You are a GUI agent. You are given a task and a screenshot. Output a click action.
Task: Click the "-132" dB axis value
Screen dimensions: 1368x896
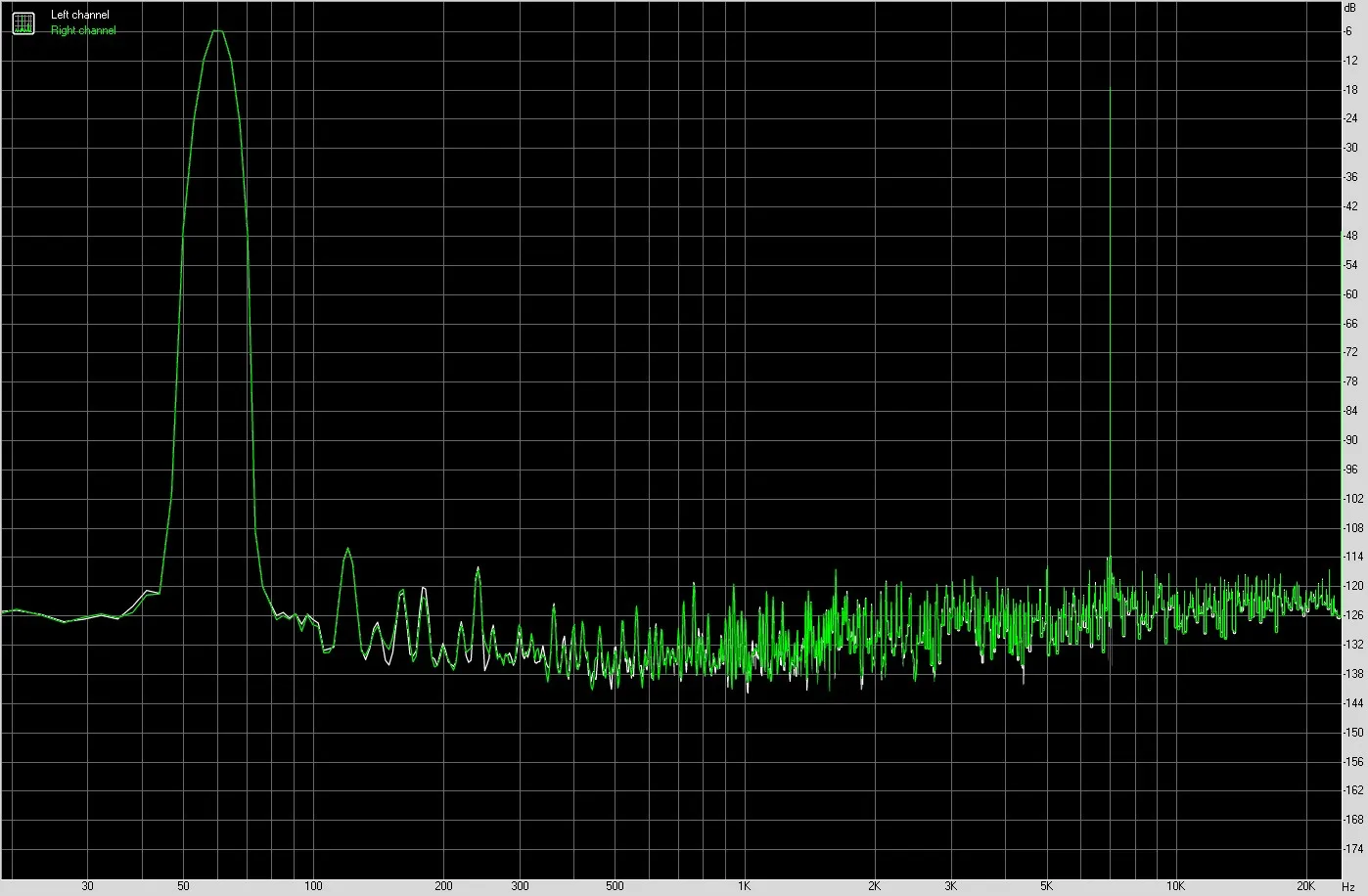[1353, 645]
